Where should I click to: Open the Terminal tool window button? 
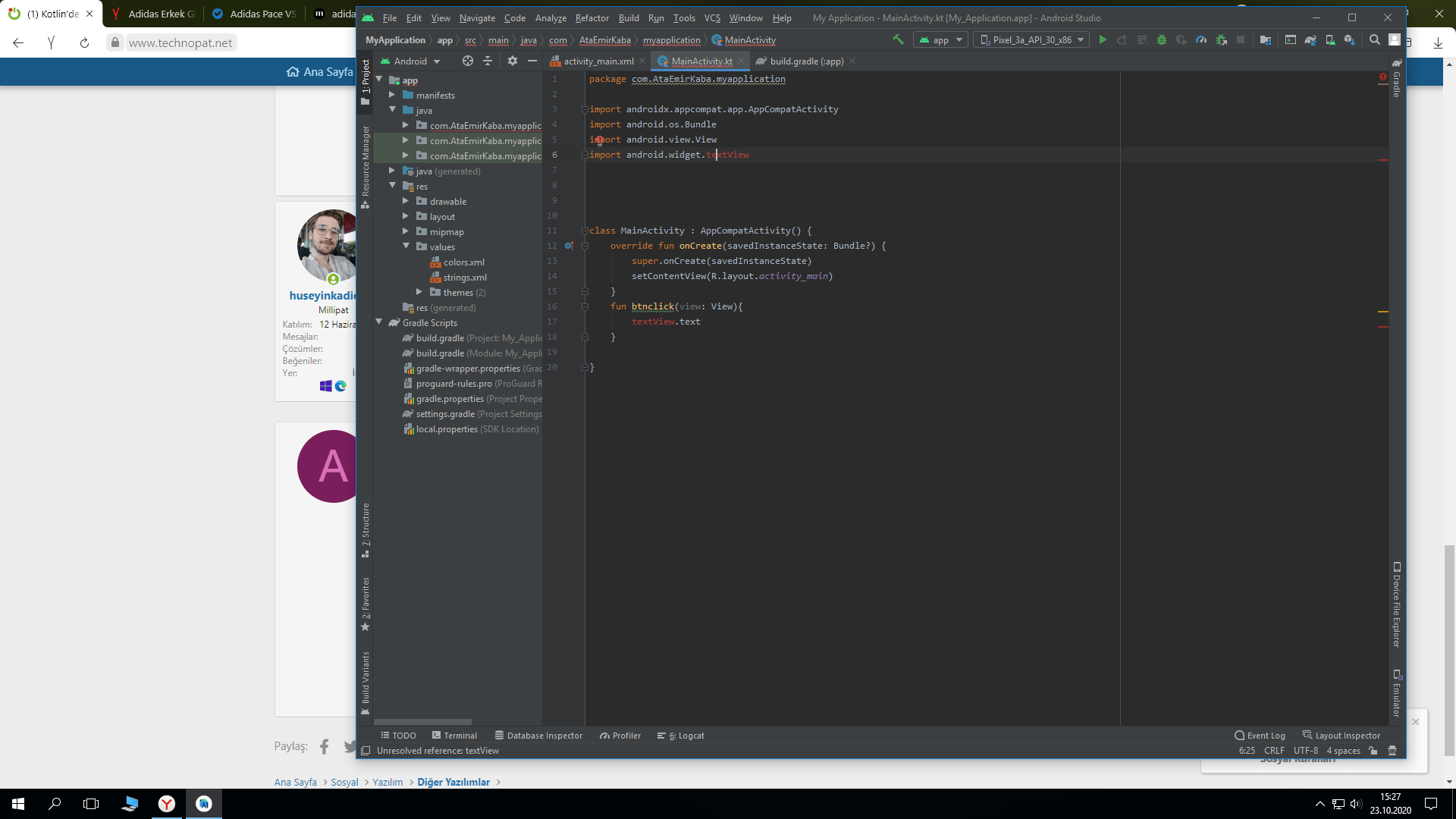[454, 736]
